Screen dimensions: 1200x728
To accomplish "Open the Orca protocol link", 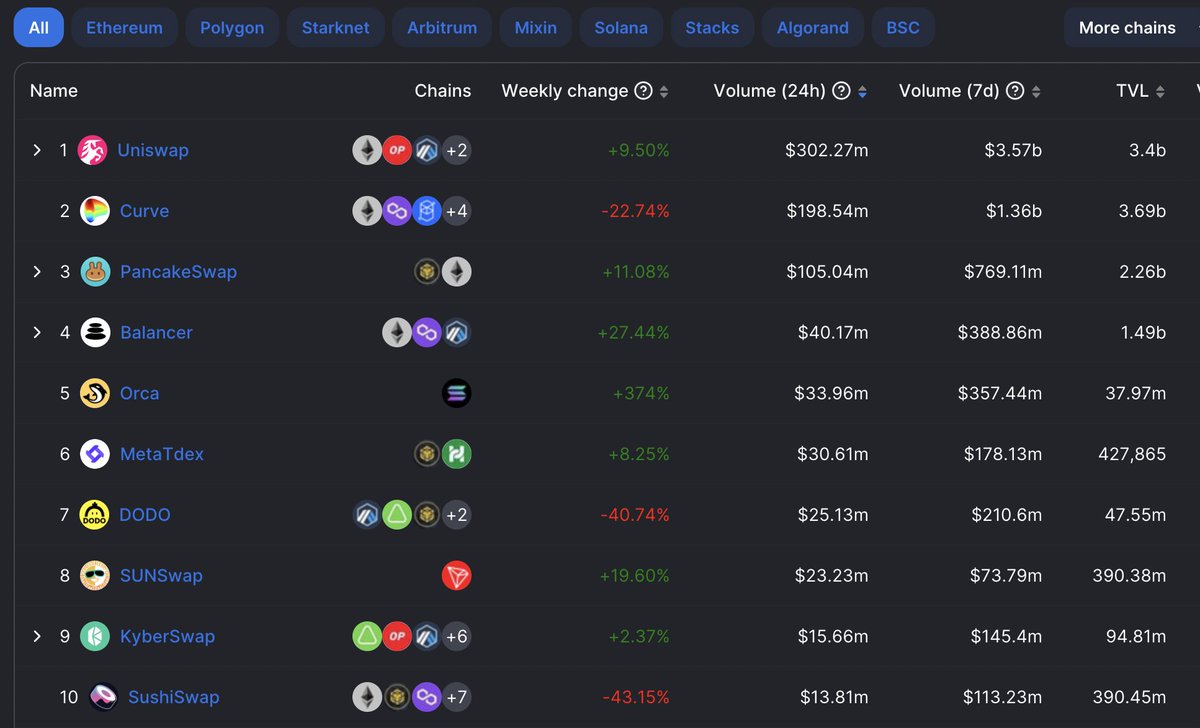I will coord(139,393).
